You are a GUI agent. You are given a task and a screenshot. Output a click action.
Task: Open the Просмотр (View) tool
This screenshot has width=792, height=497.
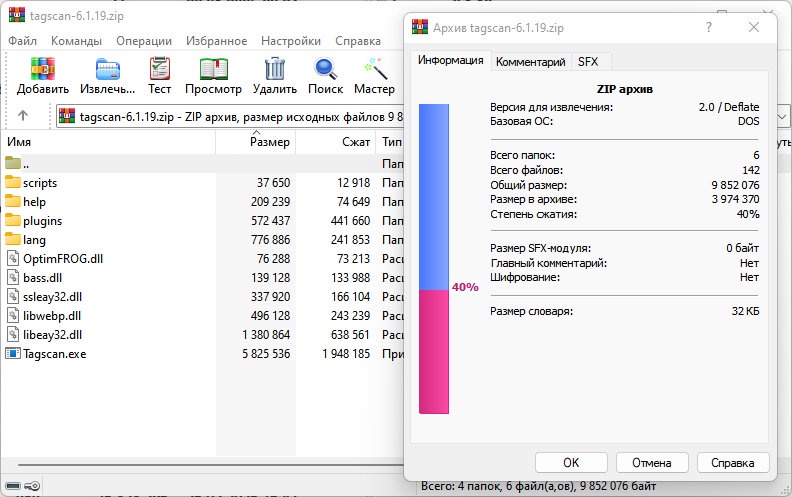(x=213, y=69)
